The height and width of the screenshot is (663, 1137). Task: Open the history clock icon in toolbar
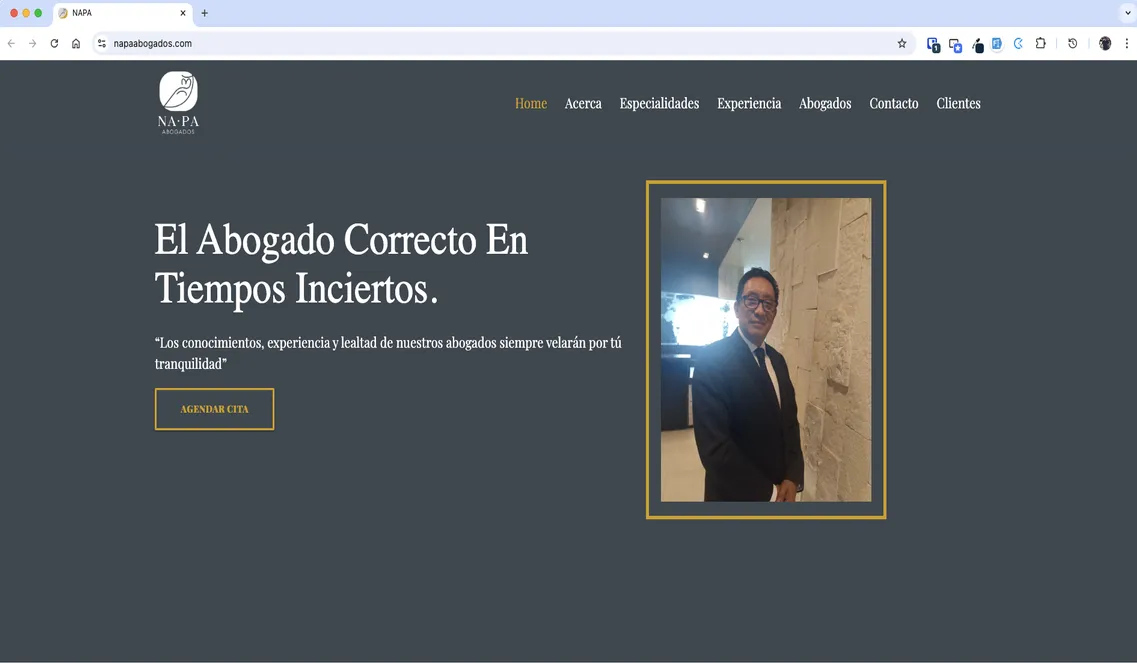click(x=1072, y=44)
